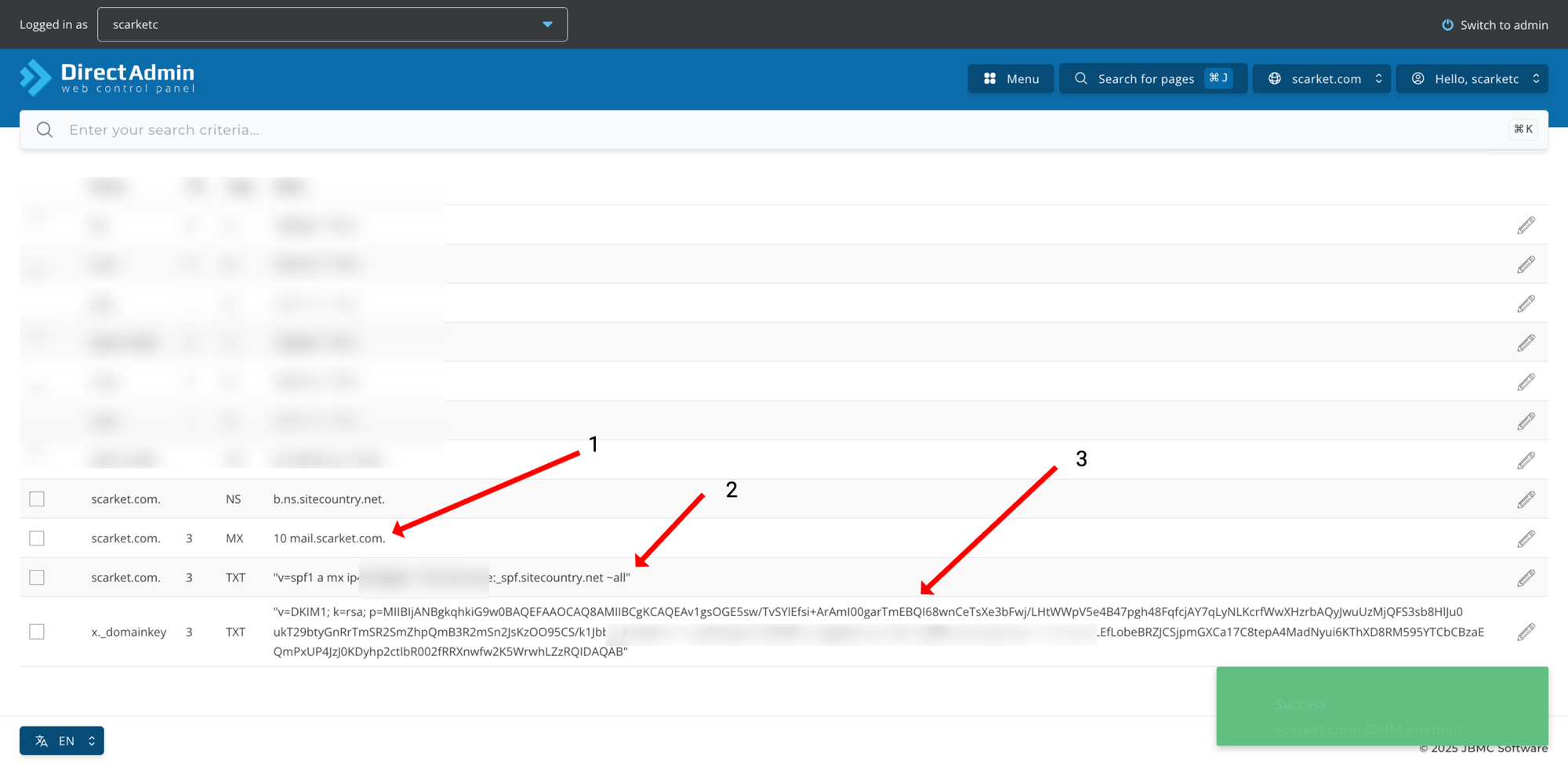Select the NS b.ns.sitecountry.net row checkbox

tap(37, 499)
